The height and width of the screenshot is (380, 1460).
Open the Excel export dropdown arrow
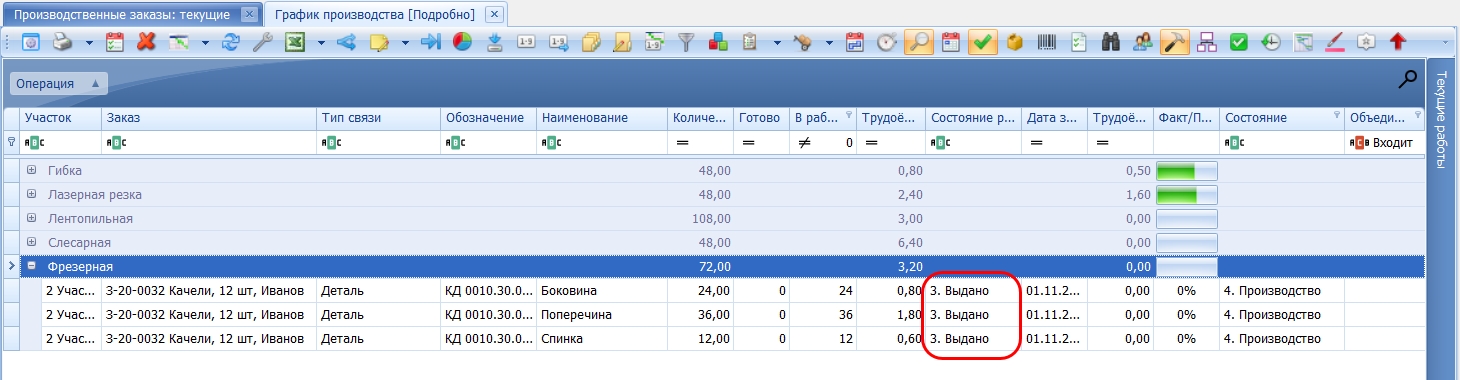point(321,43)
